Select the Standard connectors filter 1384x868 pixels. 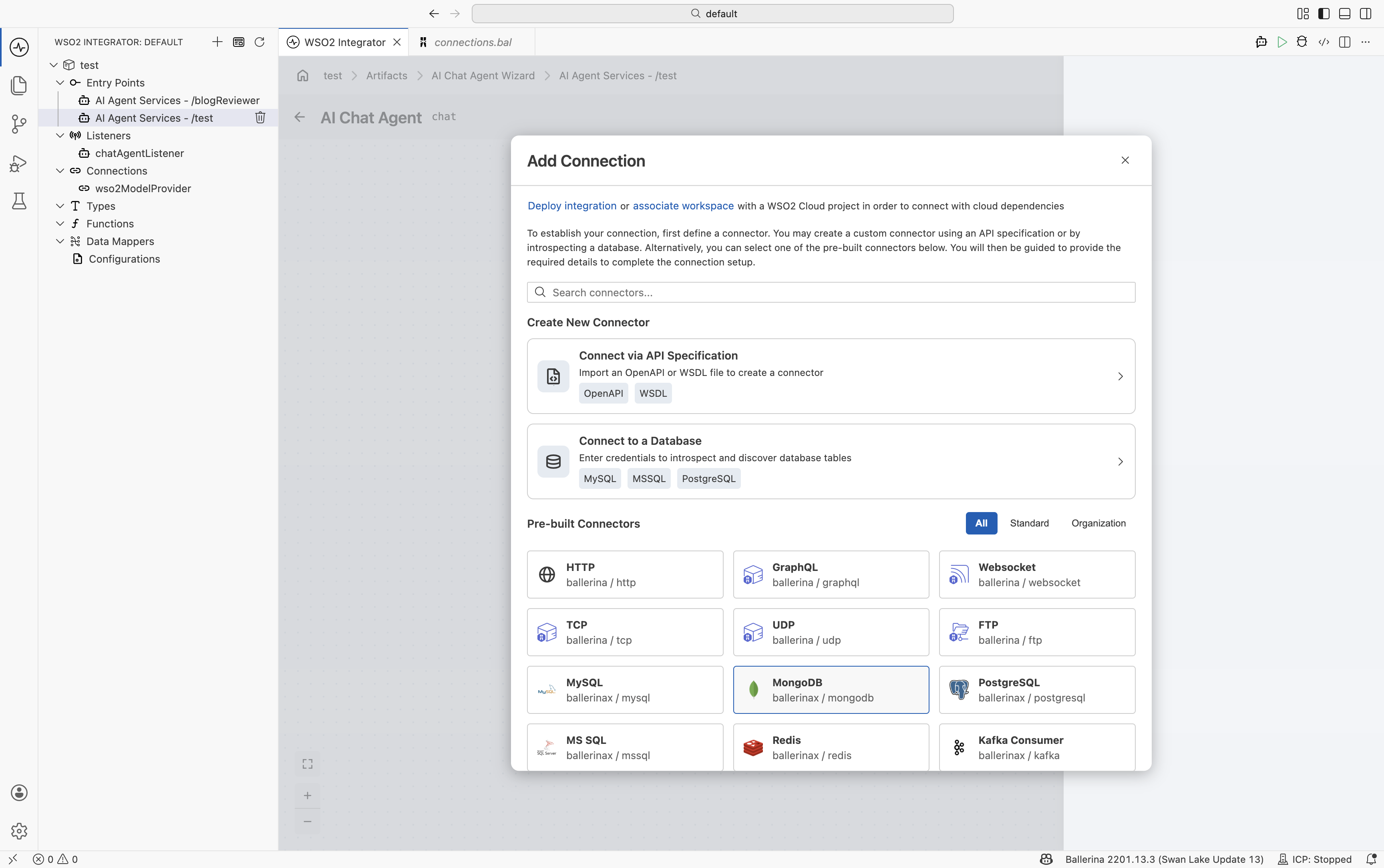[1029, 523]
